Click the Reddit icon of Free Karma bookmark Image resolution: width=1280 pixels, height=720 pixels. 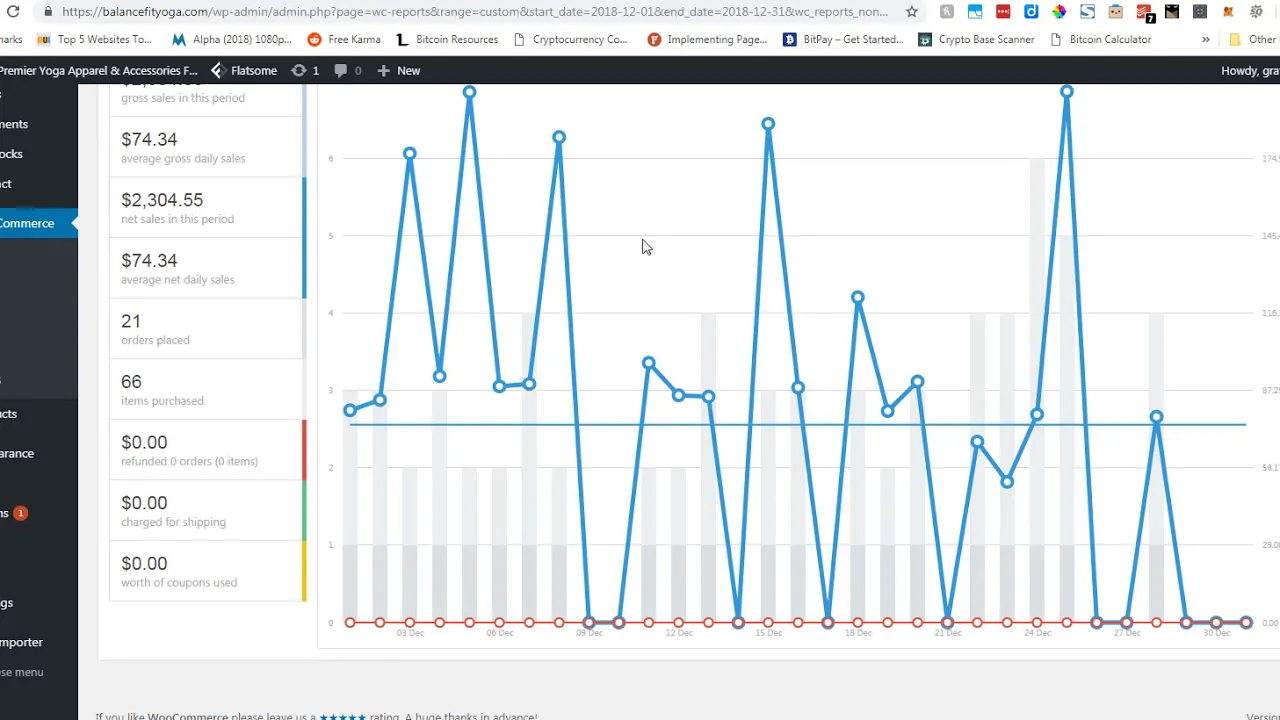(x=315, y=40)
